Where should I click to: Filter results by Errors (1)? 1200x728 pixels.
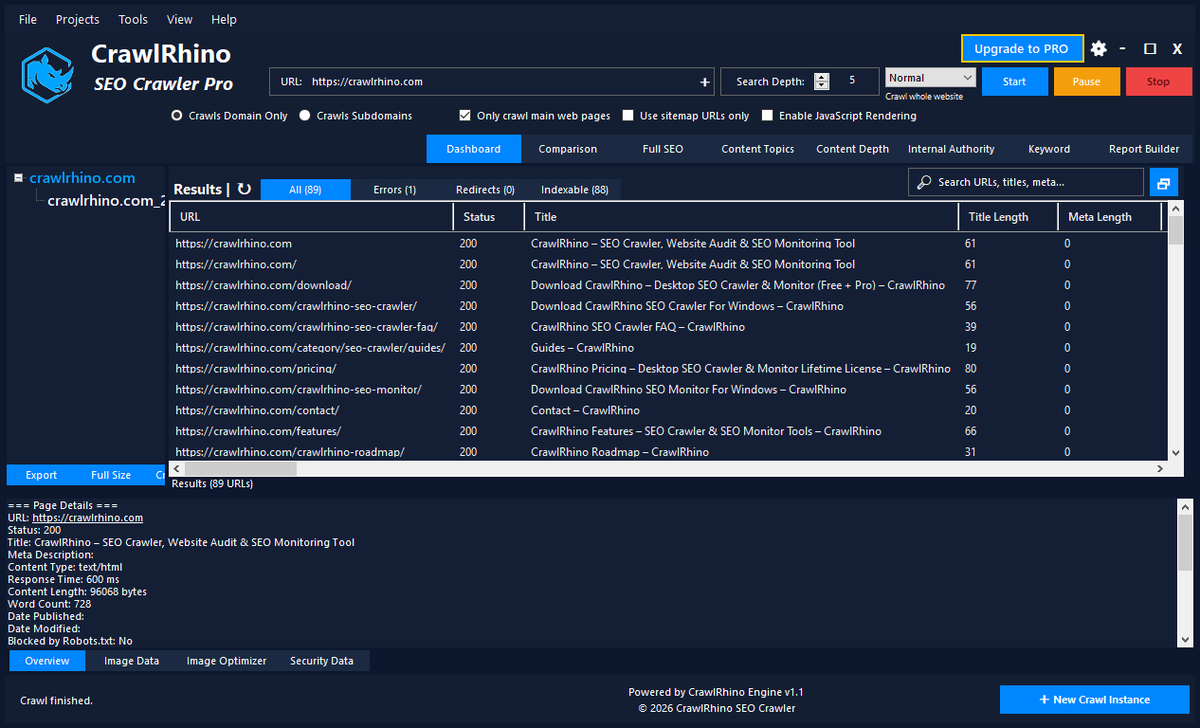(395, 189)
